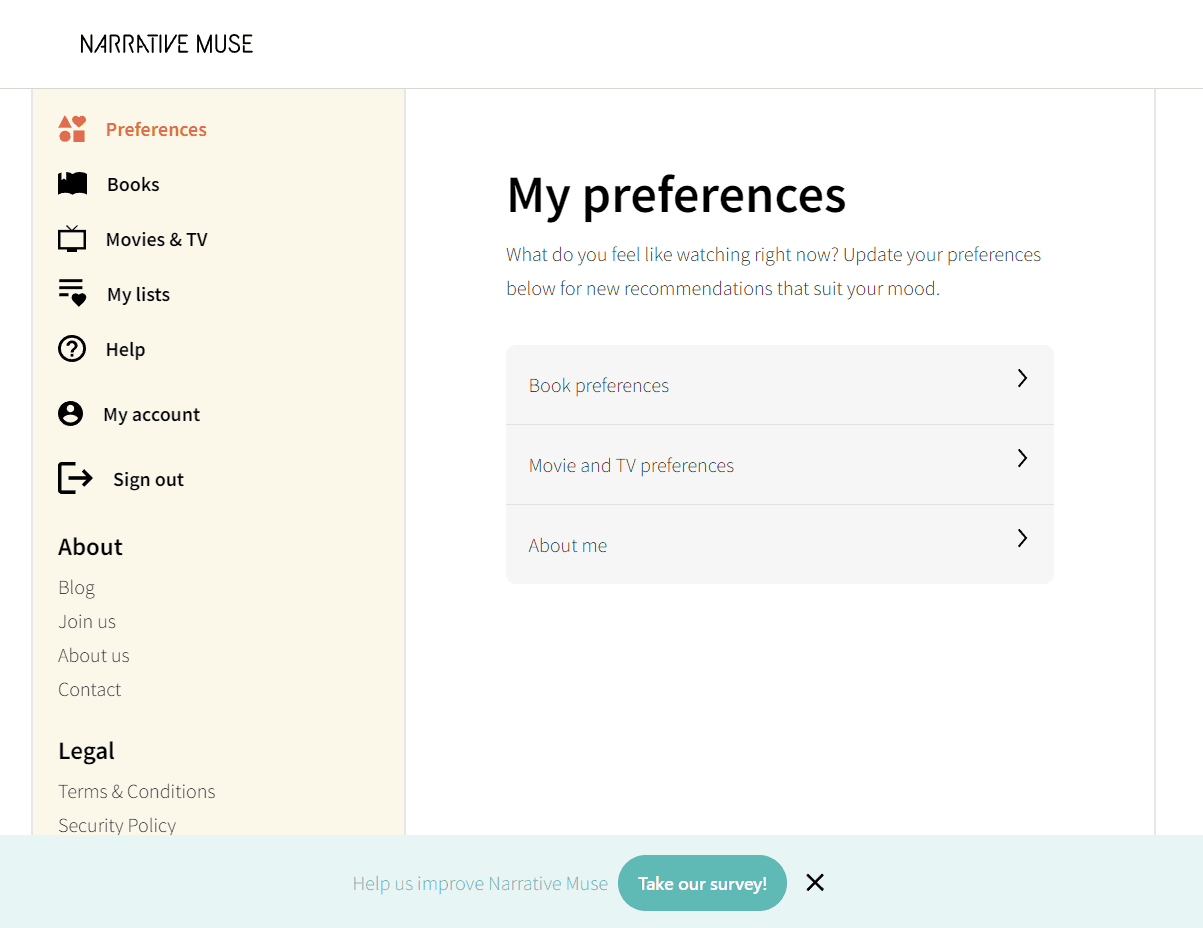Open the Books open-book icon

72,184
